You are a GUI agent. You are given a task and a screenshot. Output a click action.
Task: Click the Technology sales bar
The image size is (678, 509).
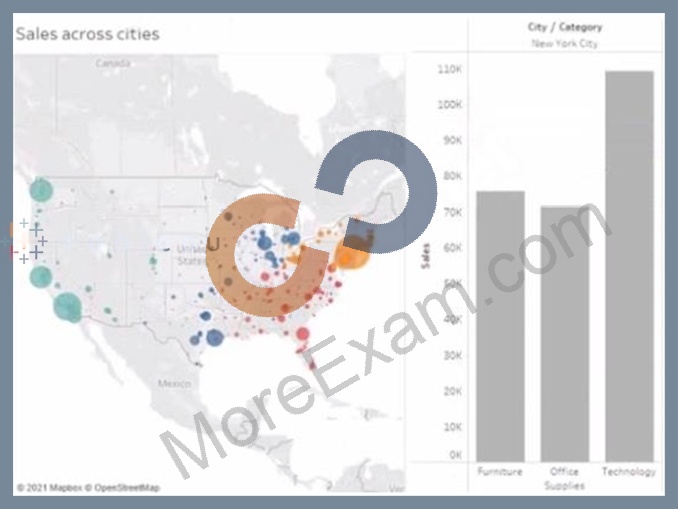629,266
